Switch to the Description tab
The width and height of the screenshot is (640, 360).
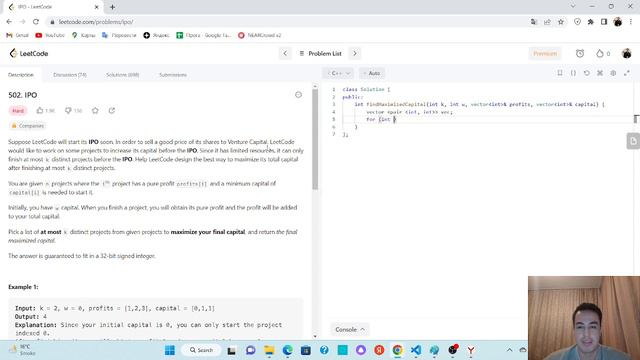click(21, 75)
